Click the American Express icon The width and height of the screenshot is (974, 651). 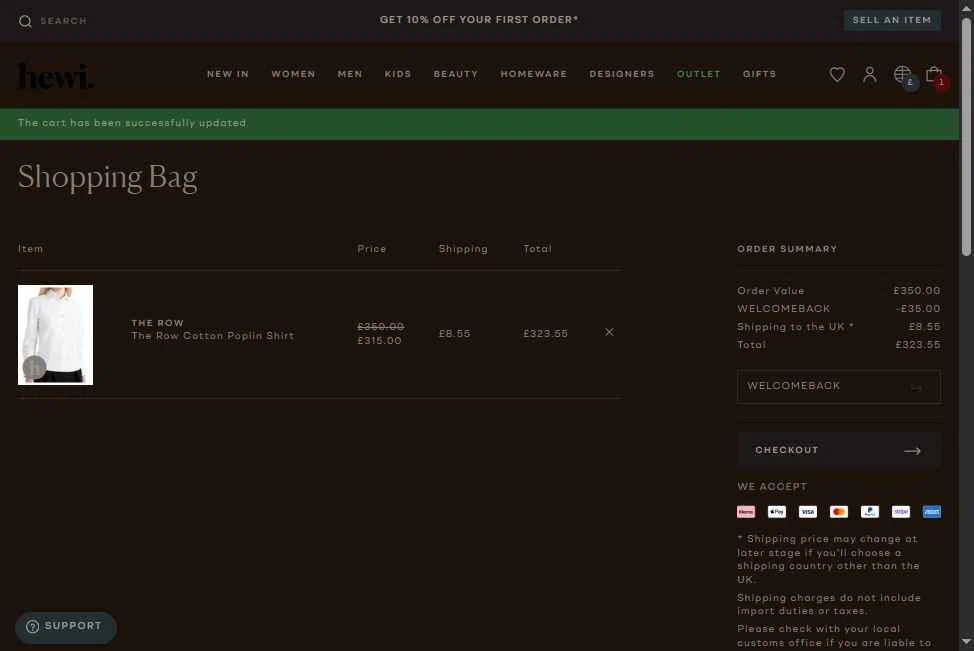(932, 512)
